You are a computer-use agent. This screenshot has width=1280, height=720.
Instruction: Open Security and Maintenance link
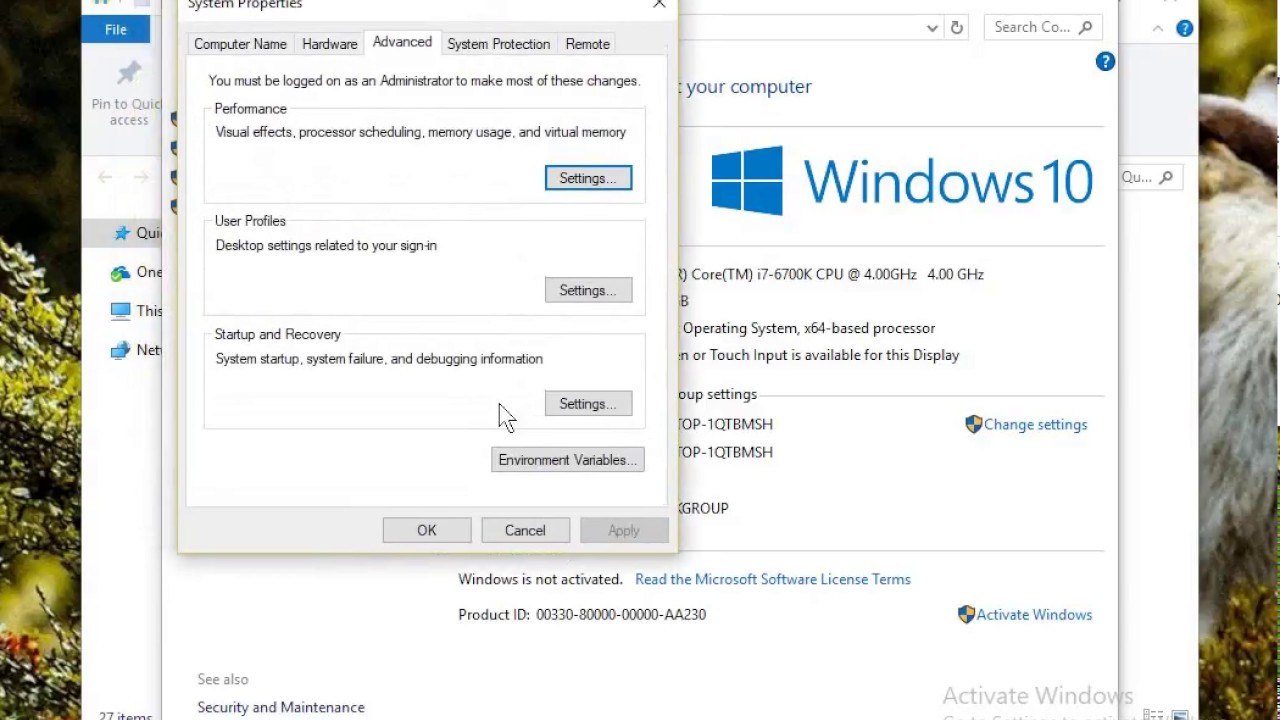pyautogui.click(x=281, y=707)
